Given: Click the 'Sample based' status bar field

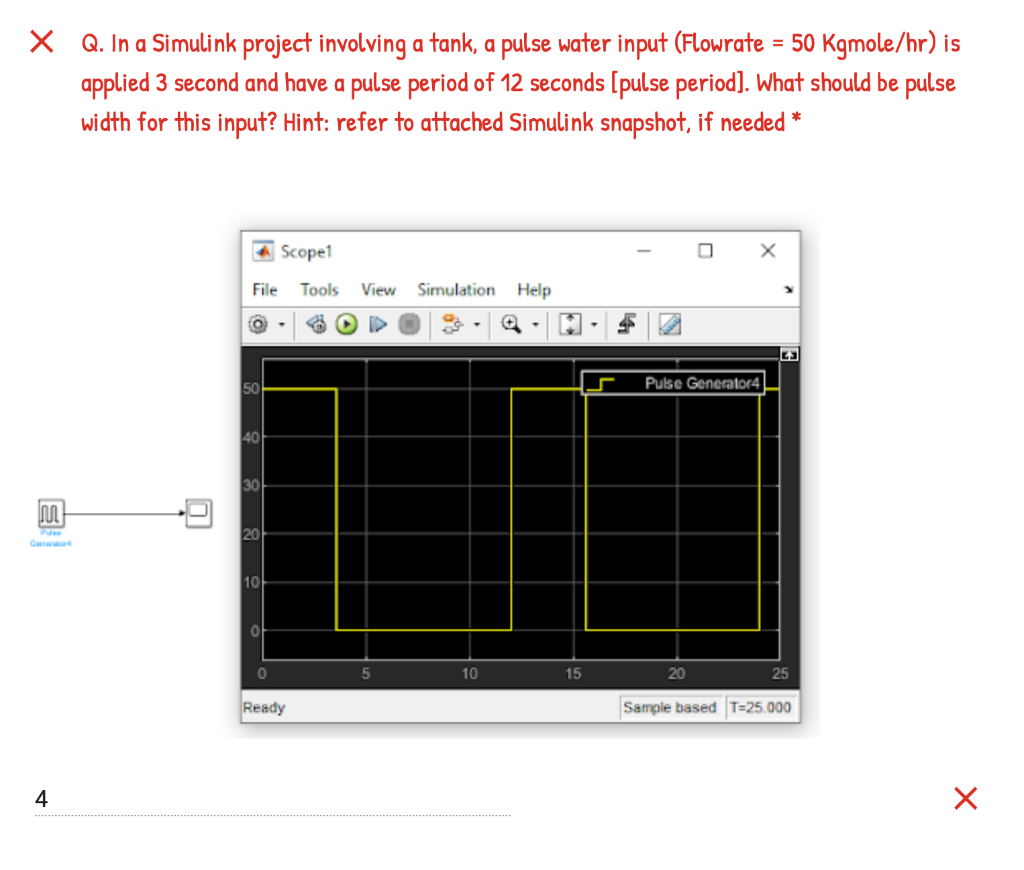Looking at the screenshot, I should click(670, 707).
